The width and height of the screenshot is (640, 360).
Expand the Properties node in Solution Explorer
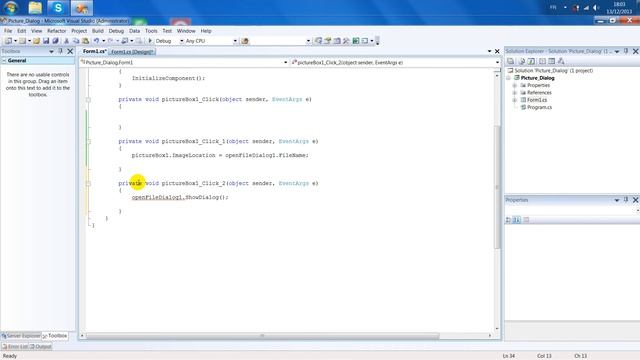click(515, 86)
